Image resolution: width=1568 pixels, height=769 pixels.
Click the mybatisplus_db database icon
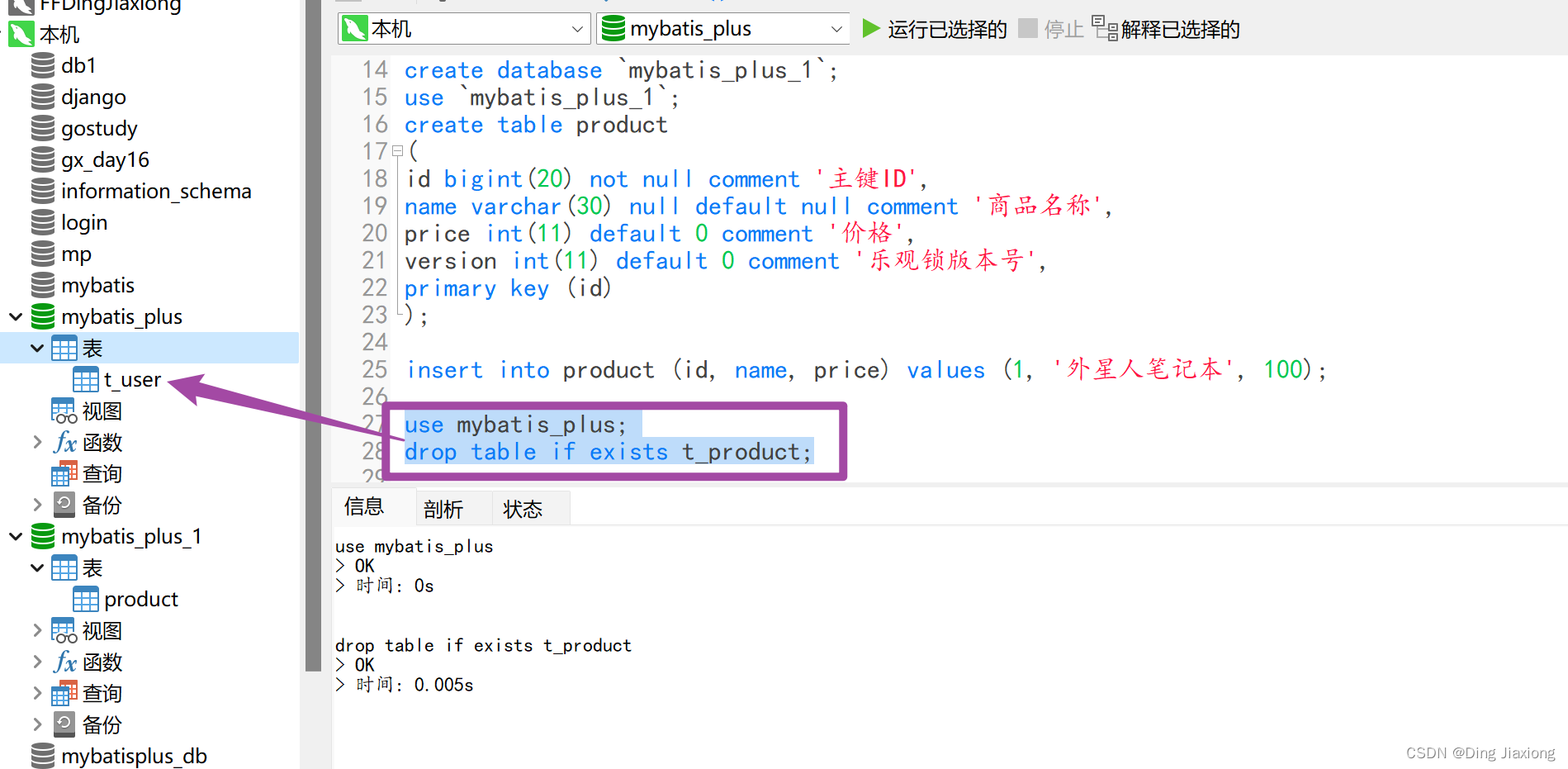(43, 756)
